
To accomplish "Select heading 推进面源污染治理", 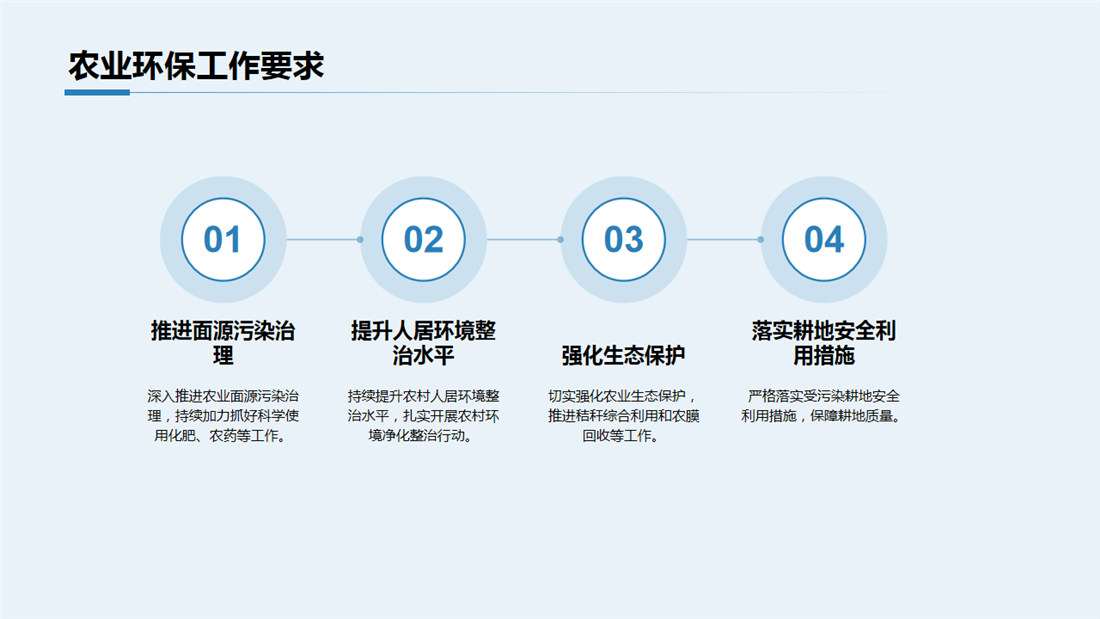I will point(223,342).
